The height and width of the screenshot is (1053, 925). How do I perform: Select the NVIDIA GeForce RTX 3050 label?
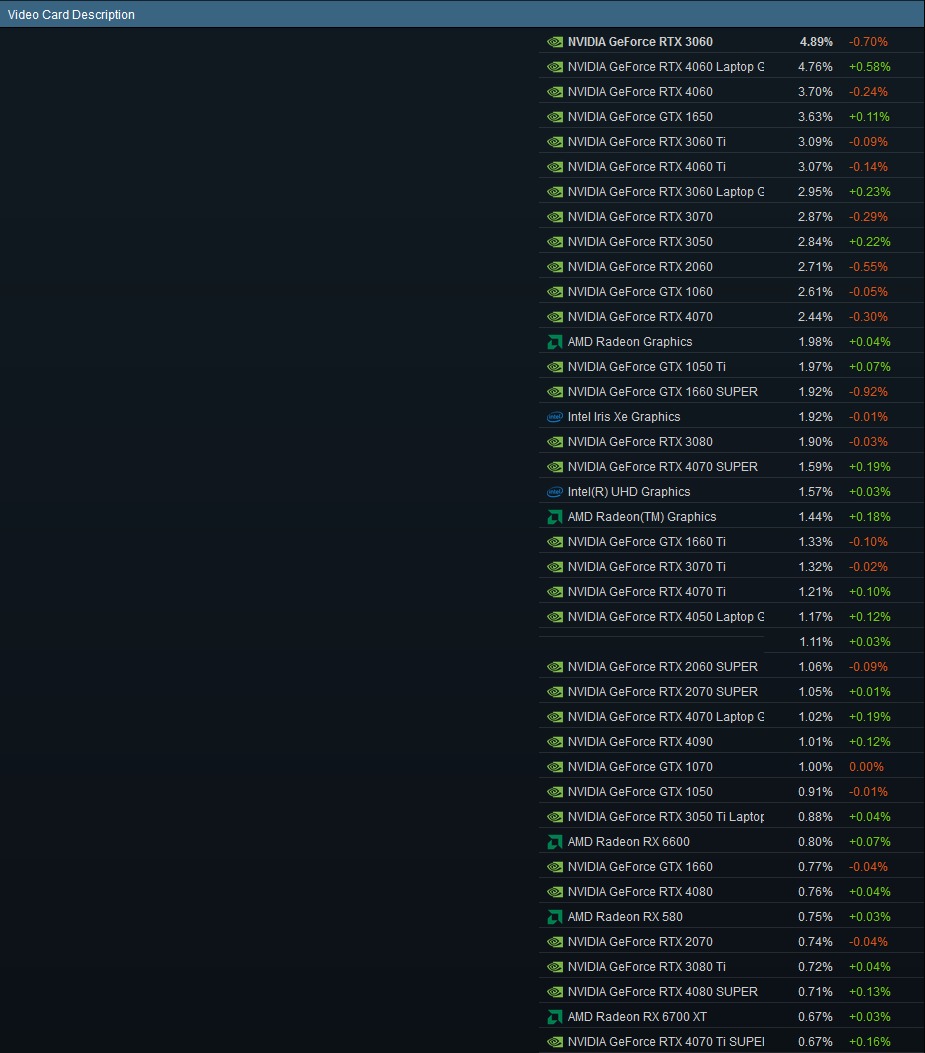coord(640,242)
